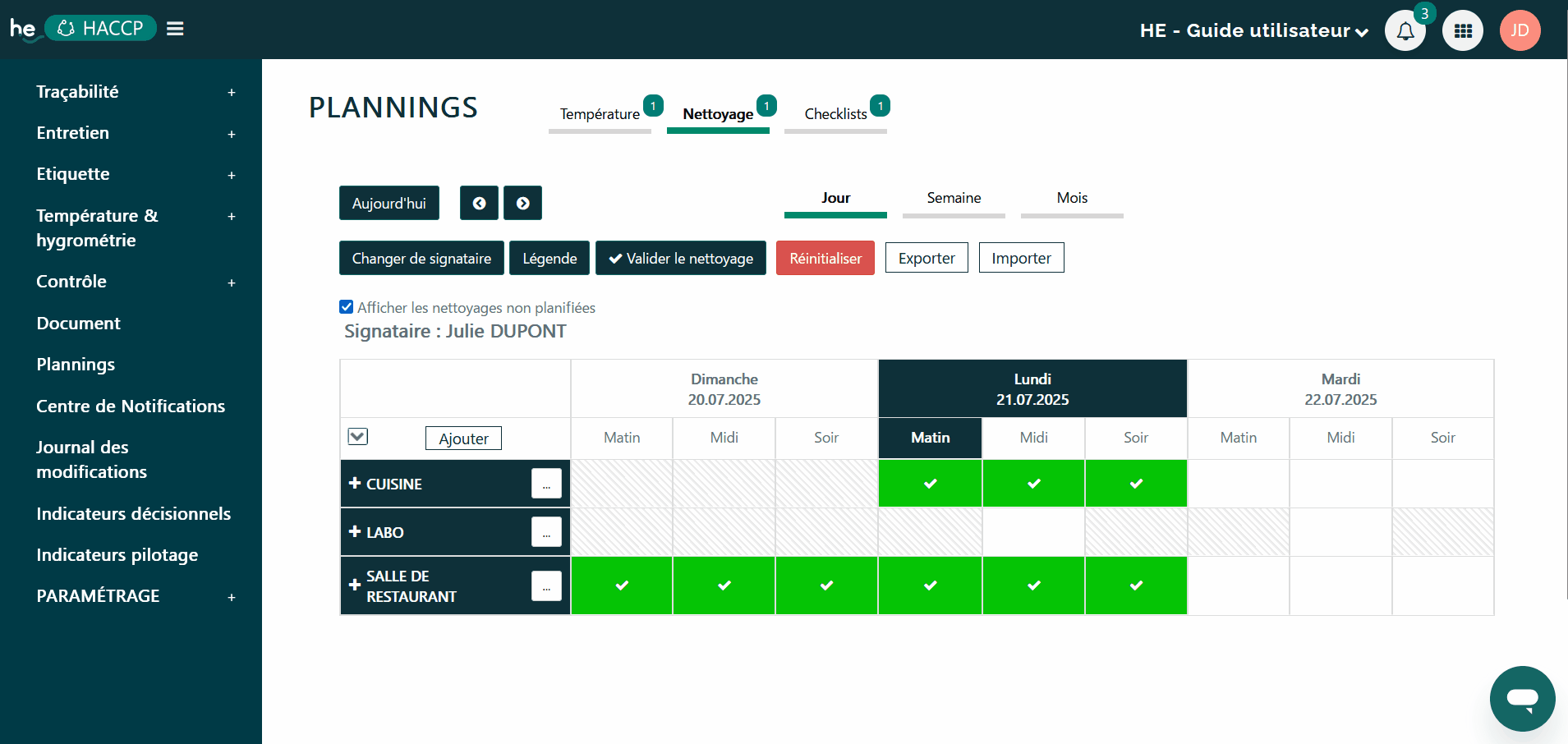Uncheck Afficher les nettoyages non planifiées

click(x=347, y=307)
